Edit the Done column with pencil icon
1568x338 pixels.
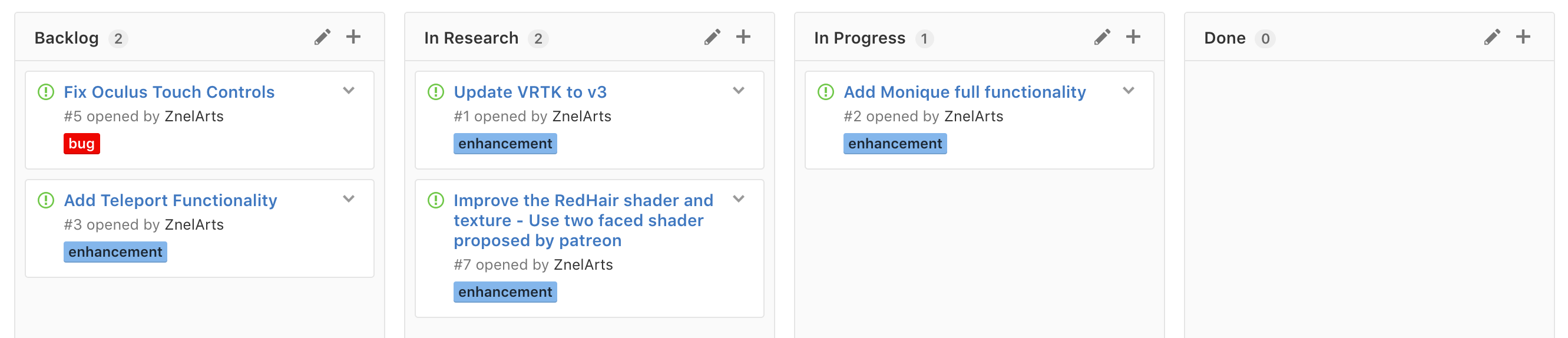pyautogui.click(x=1492, y=37)
